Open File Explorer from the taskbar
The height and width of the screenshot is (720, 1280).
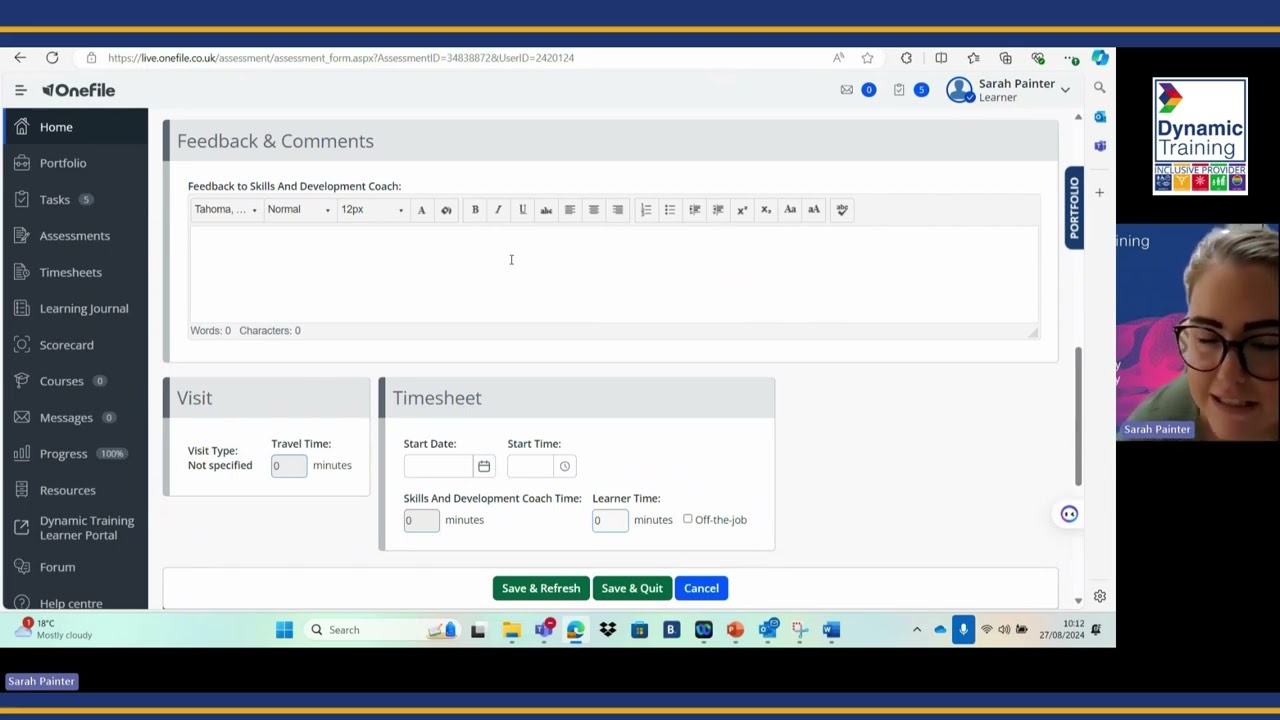coord(512,630)
